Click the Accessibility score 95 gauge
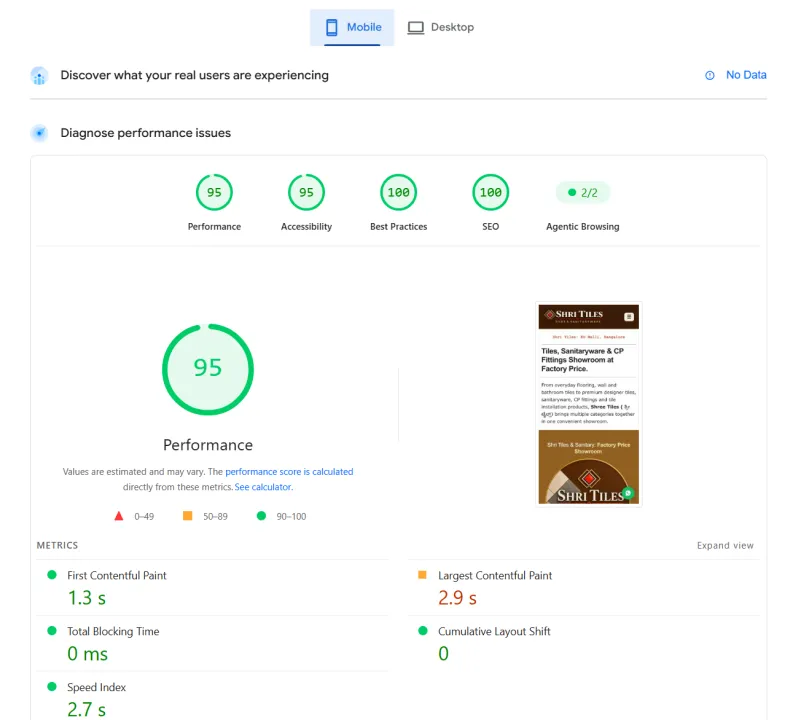 tap(306, 192)
